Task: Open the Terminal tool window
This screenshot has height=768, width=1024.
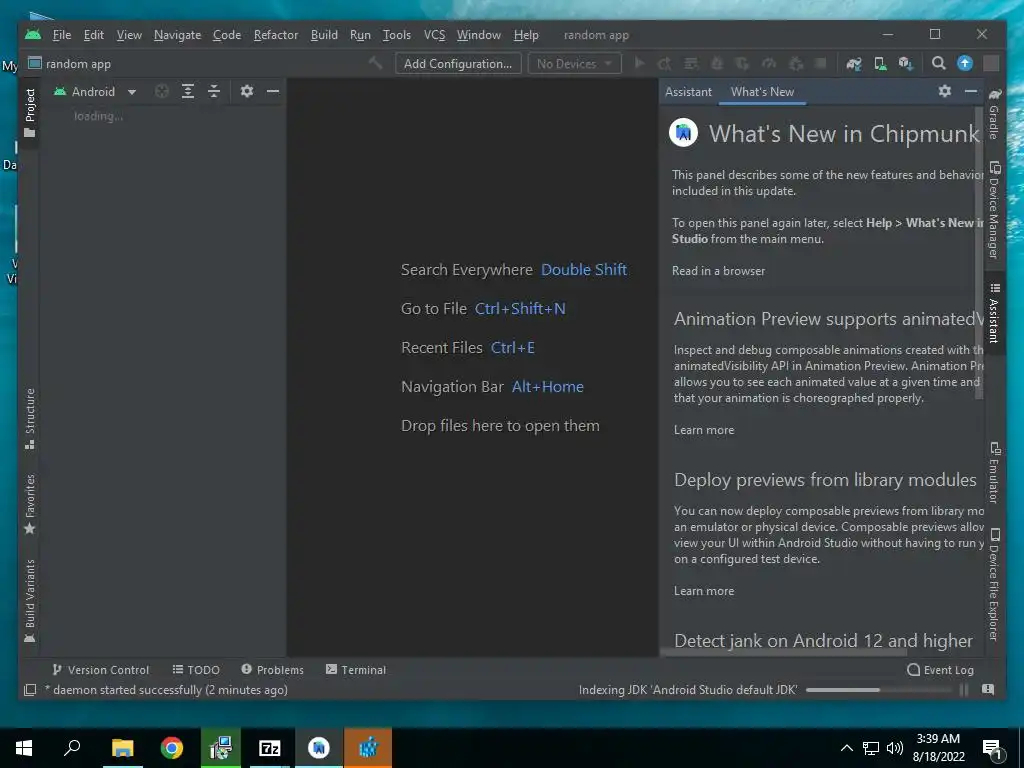Action: pos(356,670)
